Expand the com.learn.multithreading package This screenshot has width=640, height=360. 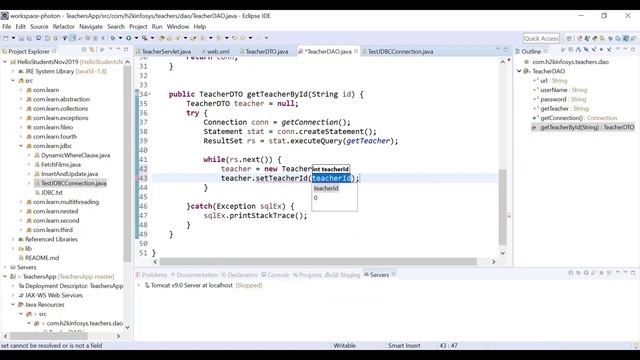[x=21, y=202]
